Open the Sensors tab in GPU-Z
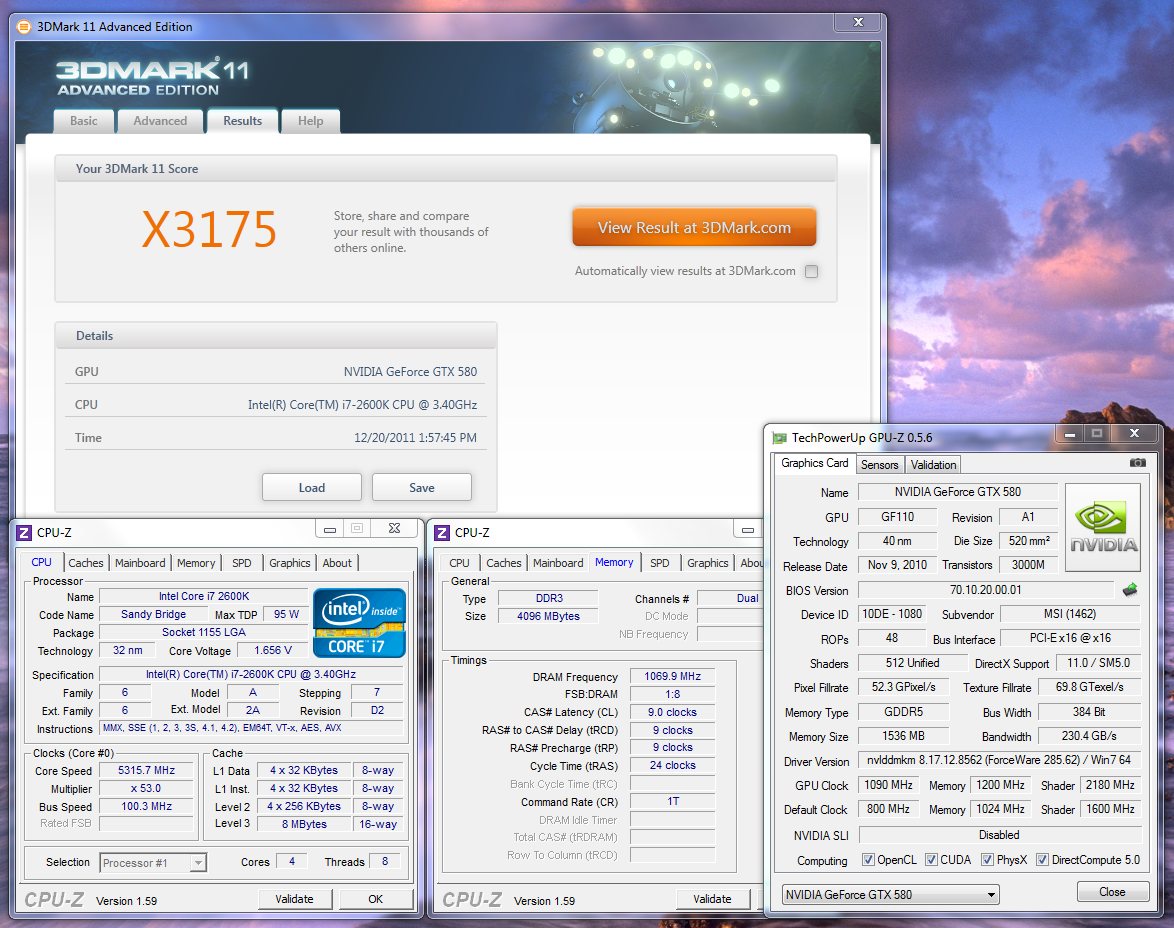Viewport: 1174px width, 928px height. 879,464
